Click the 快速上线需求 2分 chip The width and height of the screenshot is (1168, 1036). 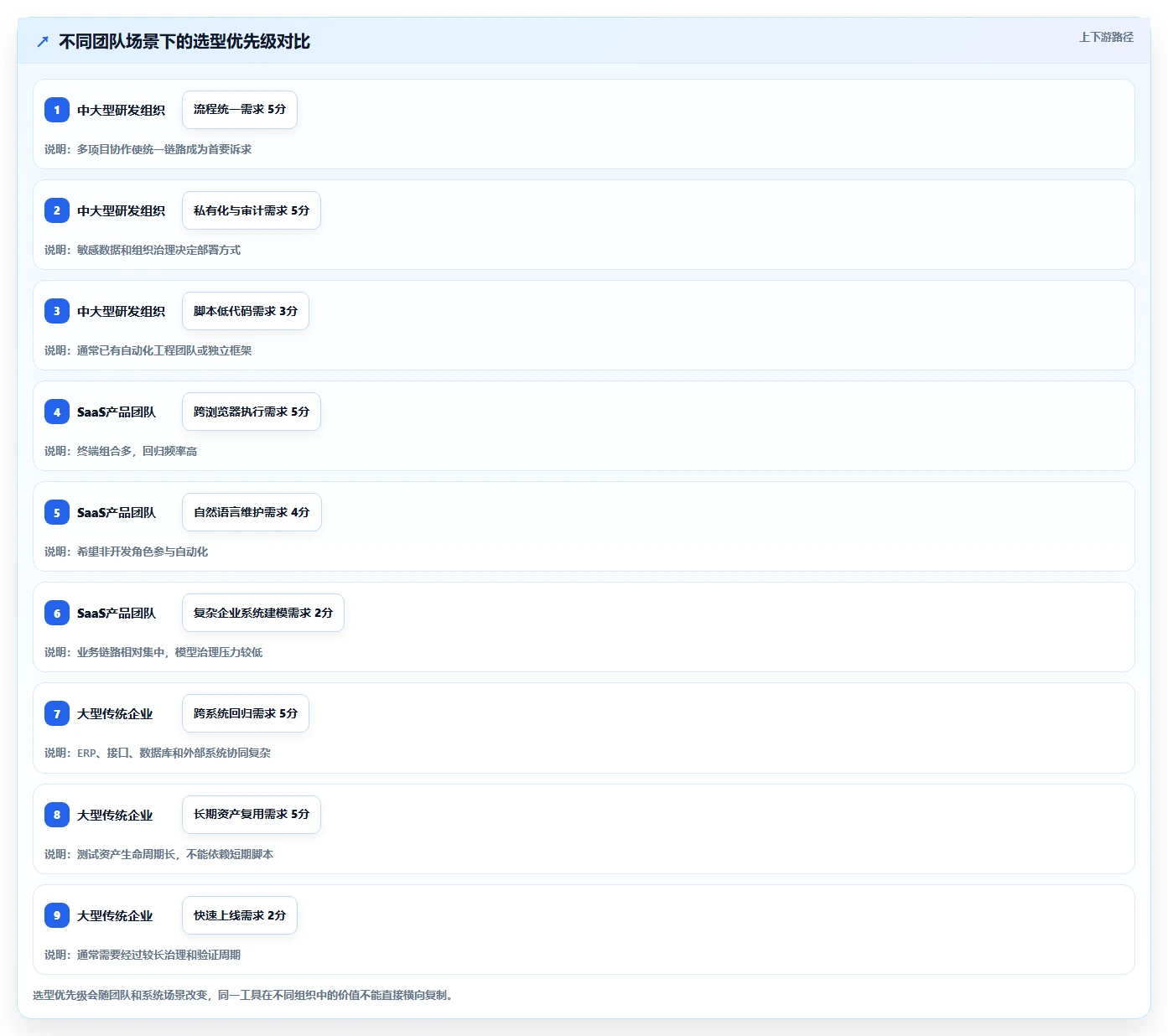(x=240, y=915)
